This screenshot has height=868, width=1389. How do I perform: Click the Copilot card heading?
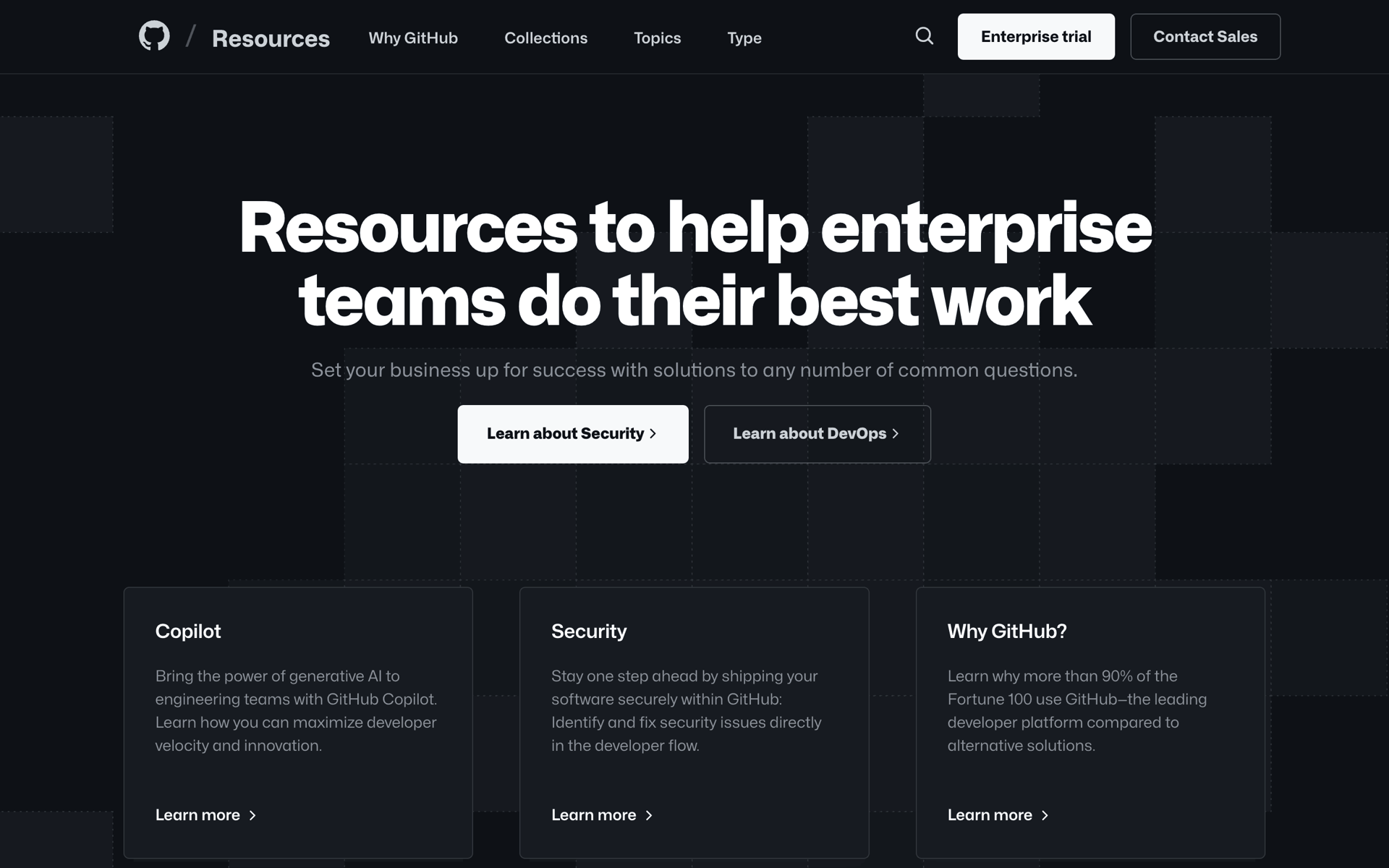(x=188, y=631)
